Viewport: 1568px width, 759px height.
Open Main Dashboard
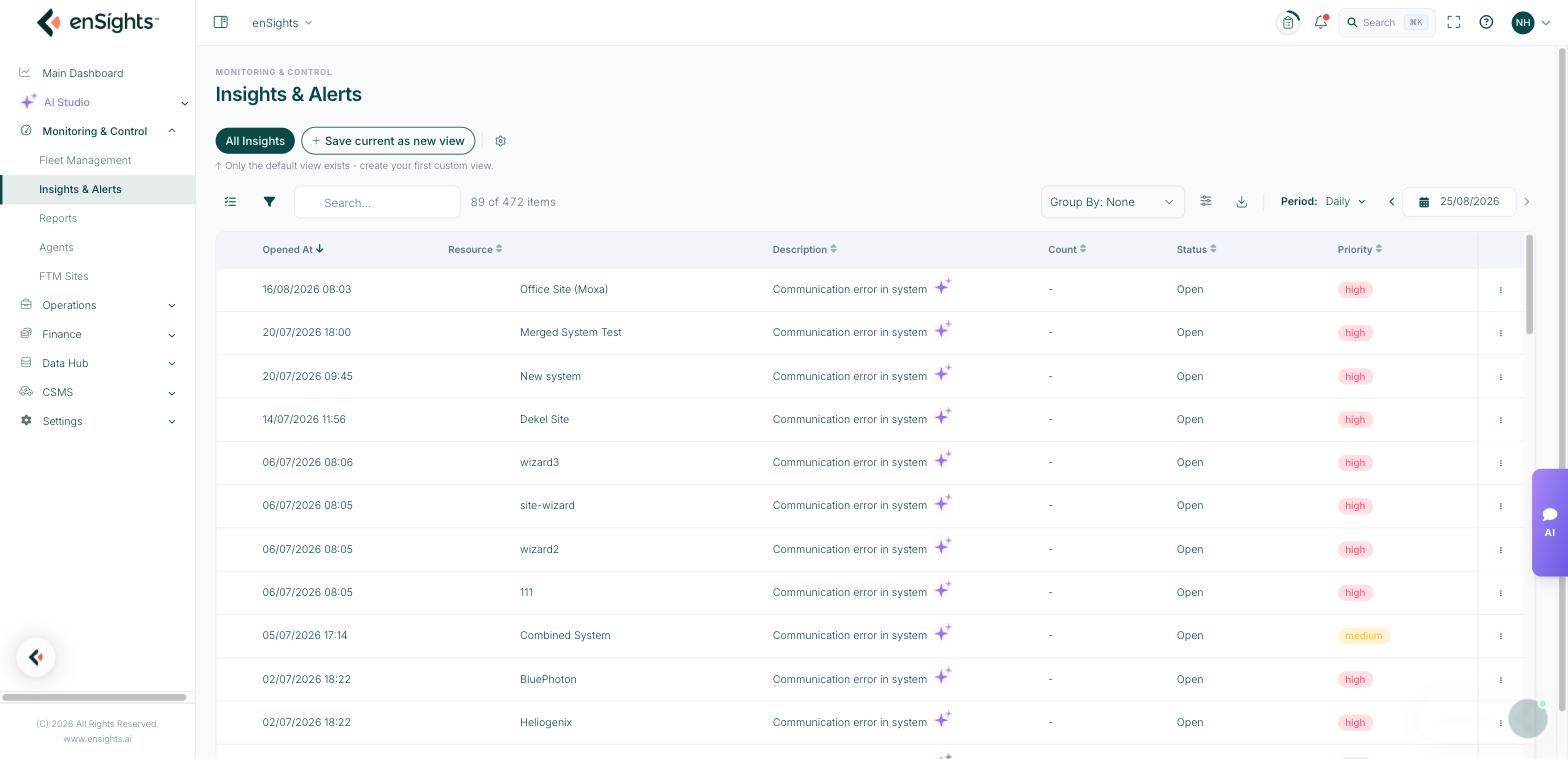point(83,73)
